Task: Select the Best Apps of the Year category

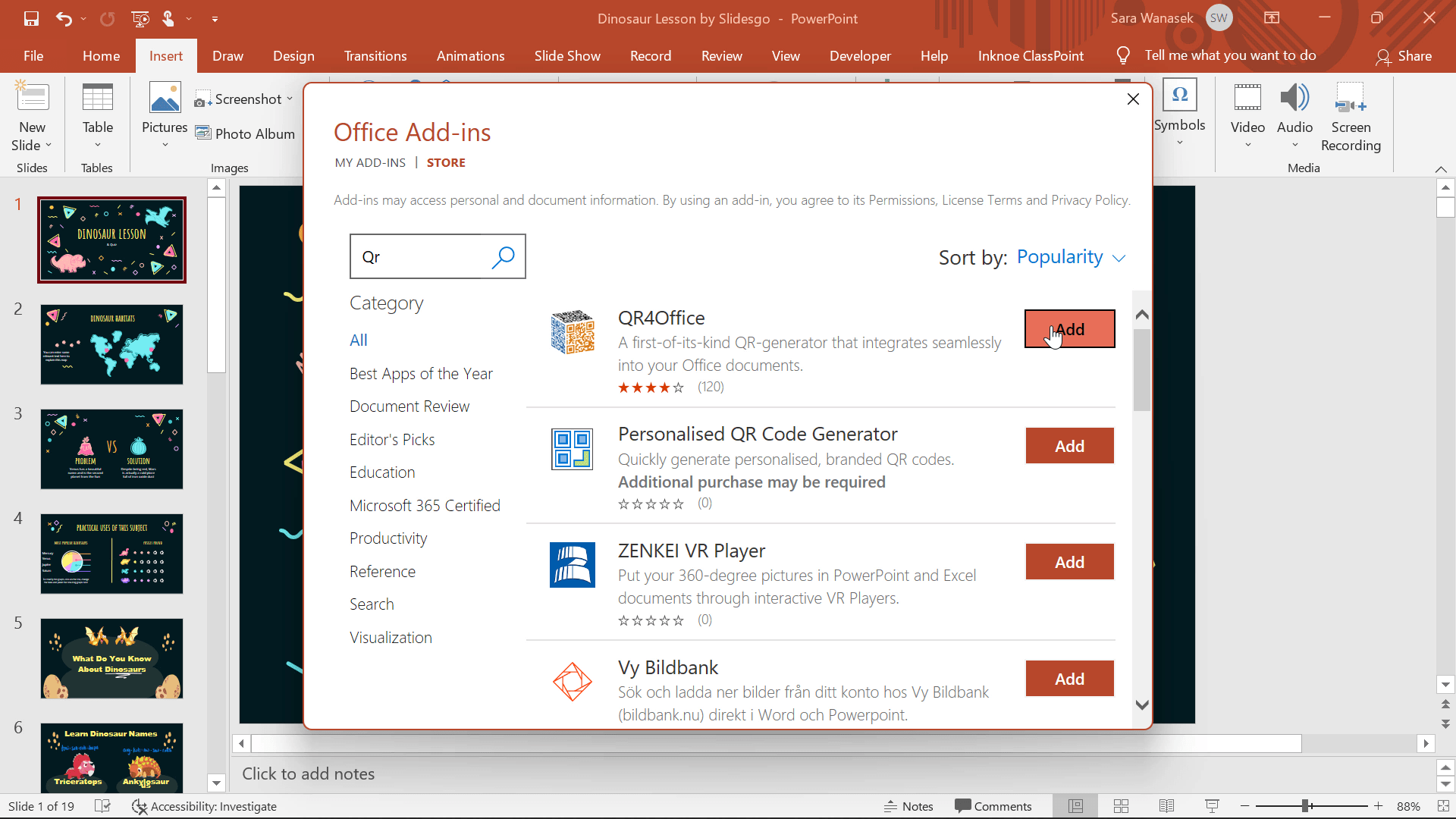Action: (x=421, y=374)
